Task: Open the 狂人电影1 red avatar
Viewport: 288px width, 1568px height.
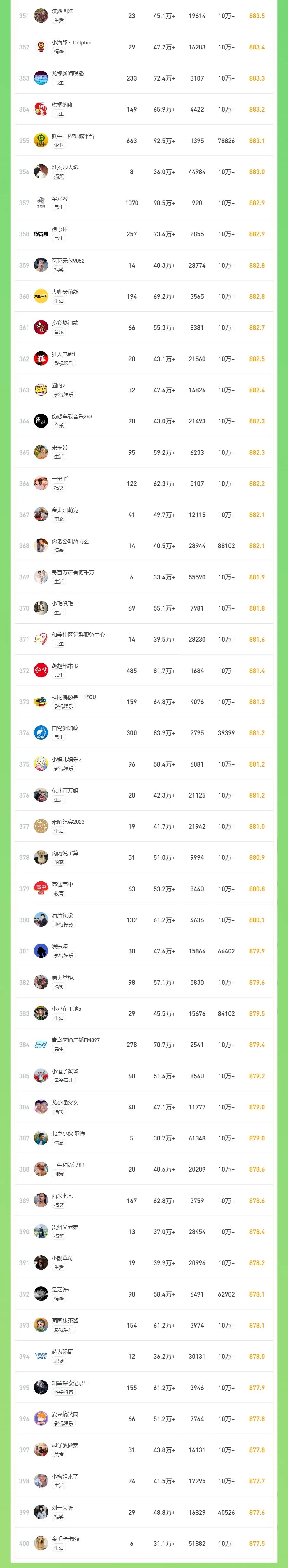Action: coord(41,359)
